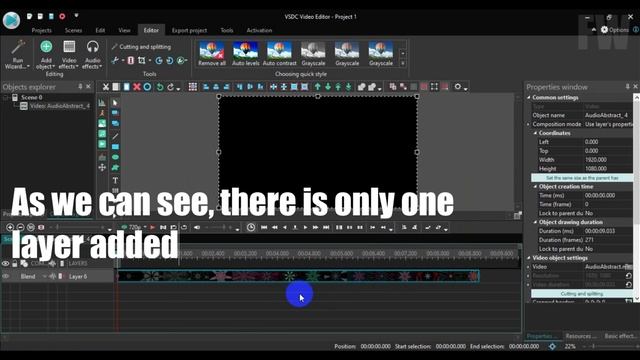Screen dimensions: 640x360
Task: Toggle all layers visibility eye in header
Action: (x=6, y=264)
